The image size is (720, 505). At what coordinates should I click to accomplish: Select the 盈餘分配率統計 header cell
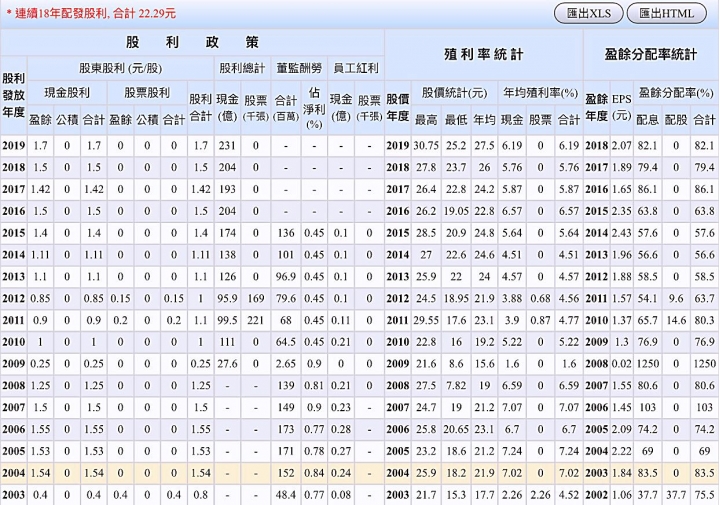coord(651,55)
